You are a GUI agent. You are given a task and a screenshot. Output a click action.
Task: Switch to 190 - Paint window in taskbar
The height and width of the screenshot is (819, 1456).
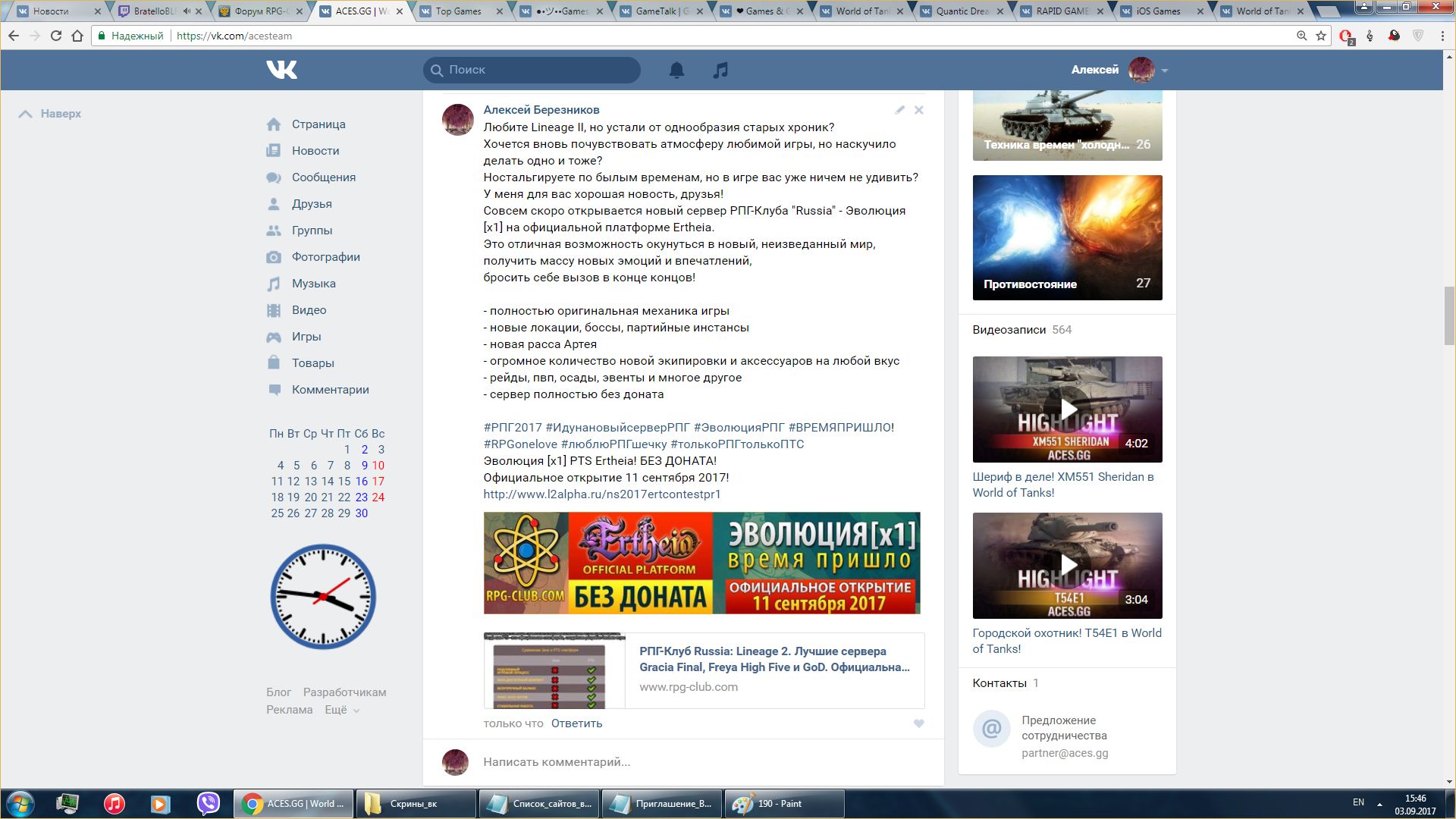click(x=785, y=804)
